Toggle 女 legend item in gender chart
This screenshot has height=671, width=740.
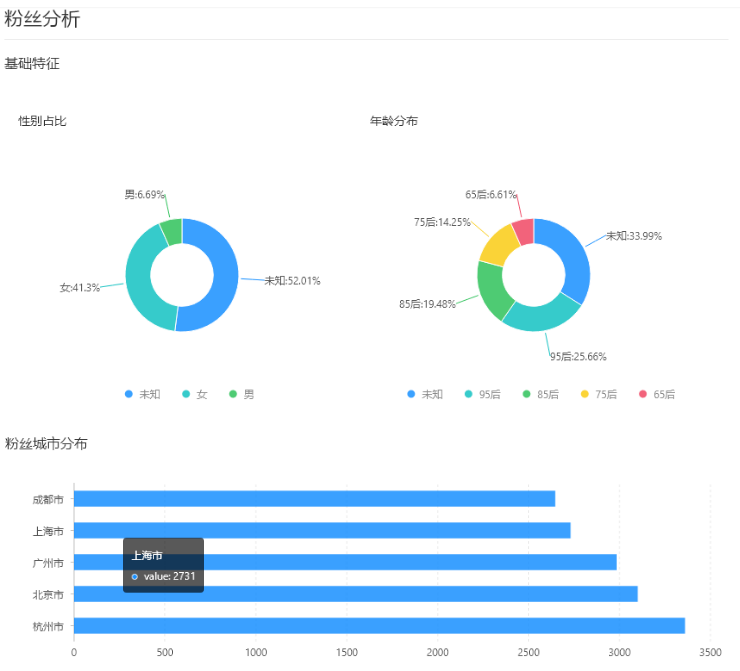(x=194, y=394)
